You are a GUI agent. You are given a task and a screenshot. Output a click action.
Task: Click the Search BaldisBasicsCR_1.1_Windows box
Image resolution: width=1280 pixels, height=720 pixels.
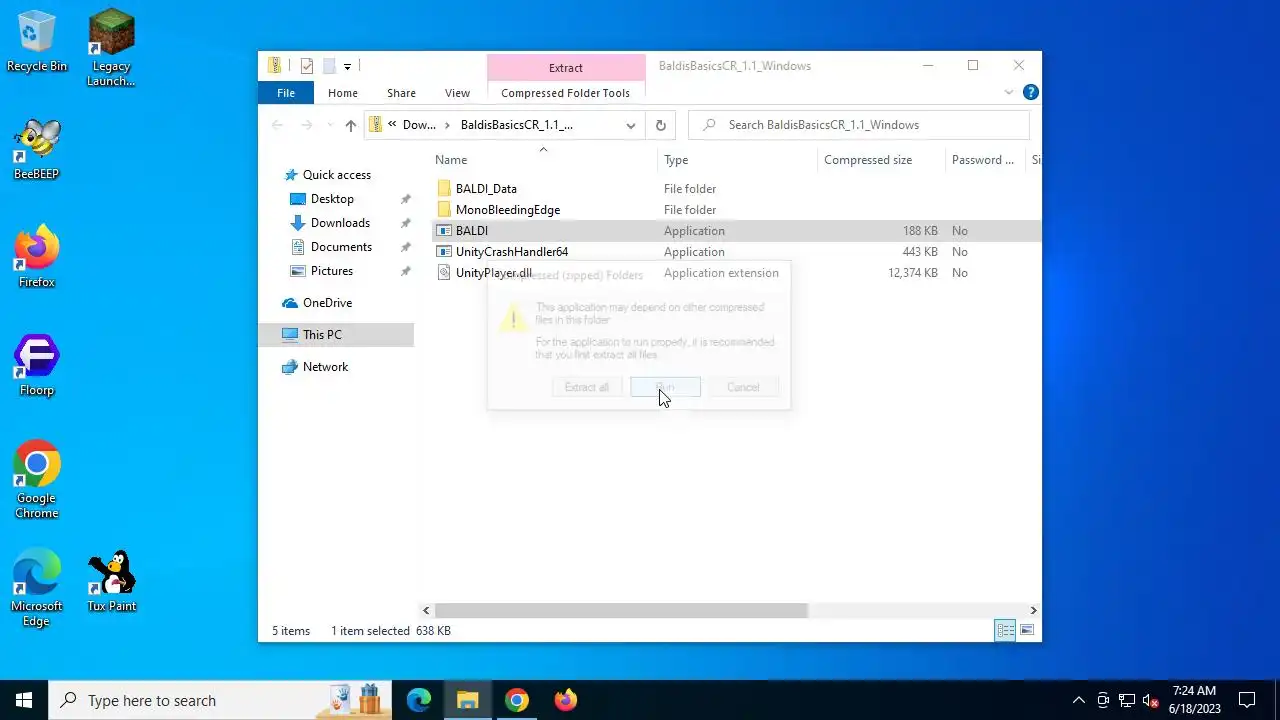(859, 125)
